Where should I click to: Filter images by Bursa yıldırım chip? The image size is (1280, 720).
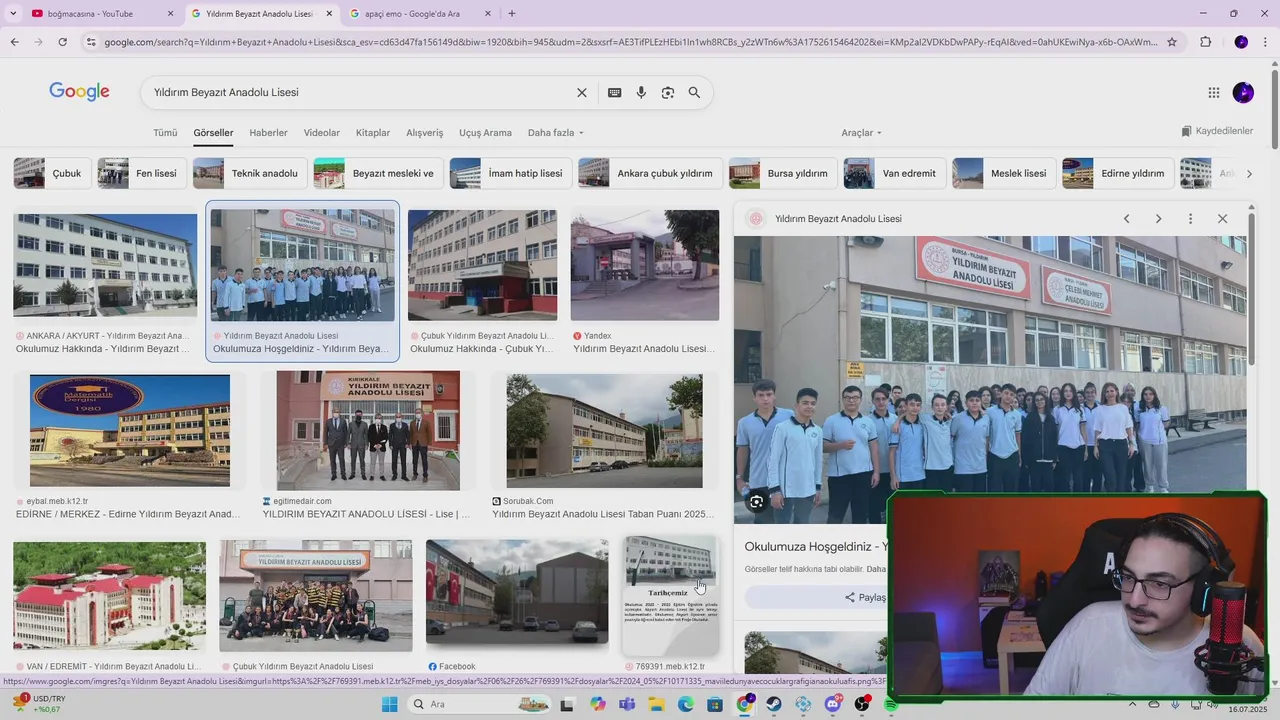pyautogui.click(x=783, y=173)
